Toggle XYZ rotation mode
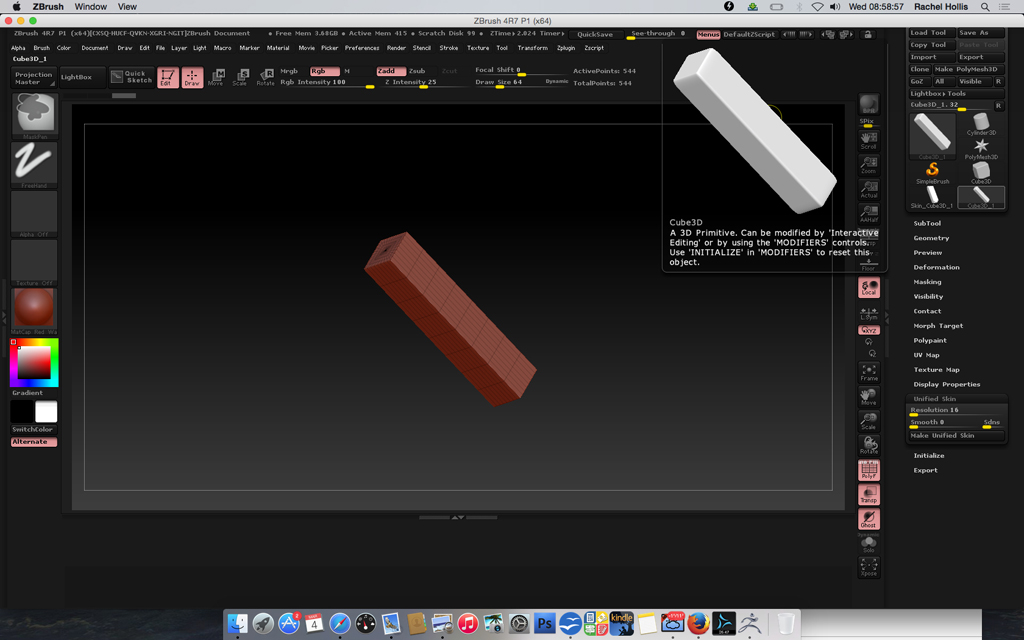 (869, 330)
